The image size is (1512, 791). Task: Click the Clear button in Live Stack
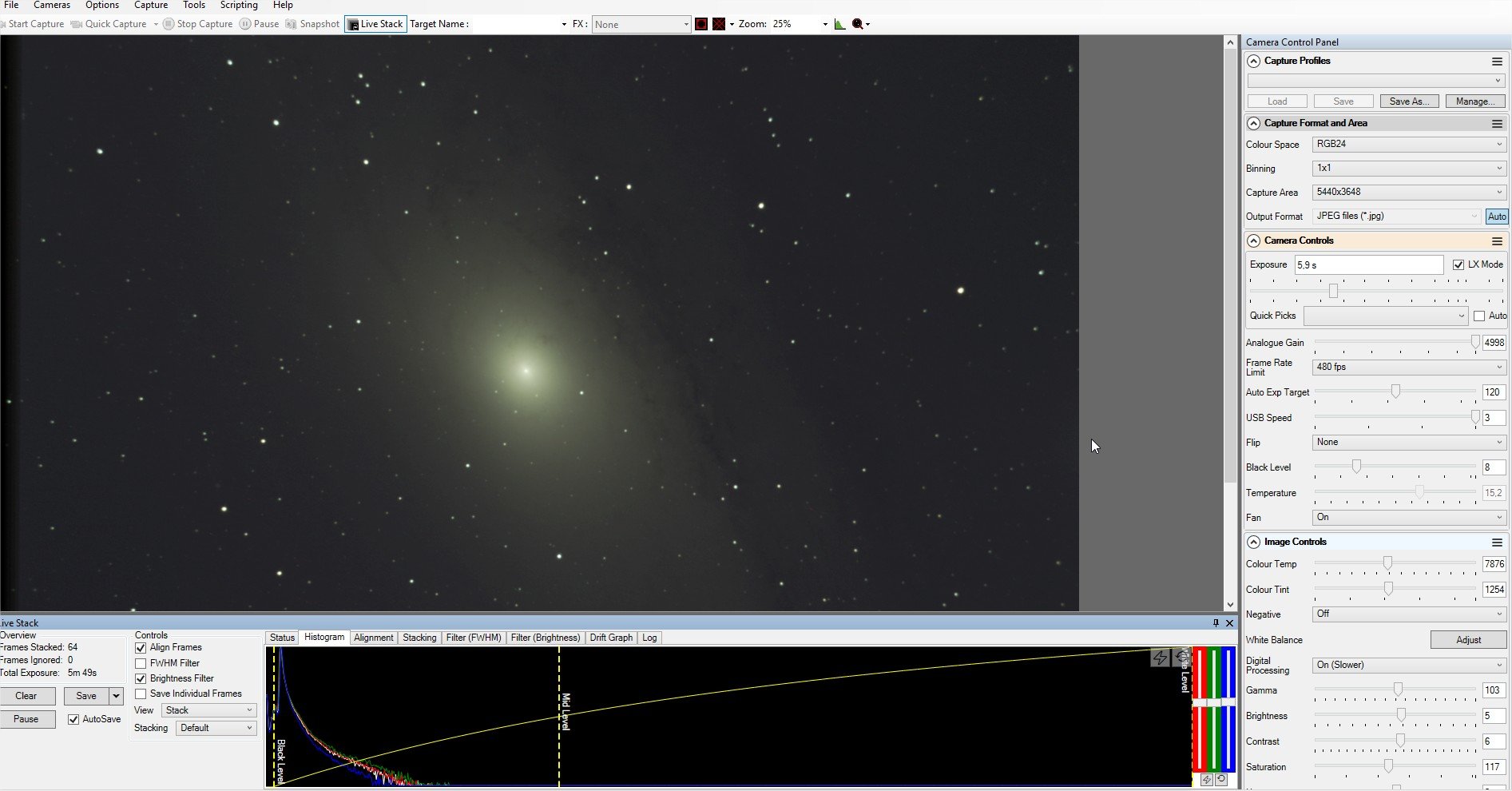click(x=26, y=696)
